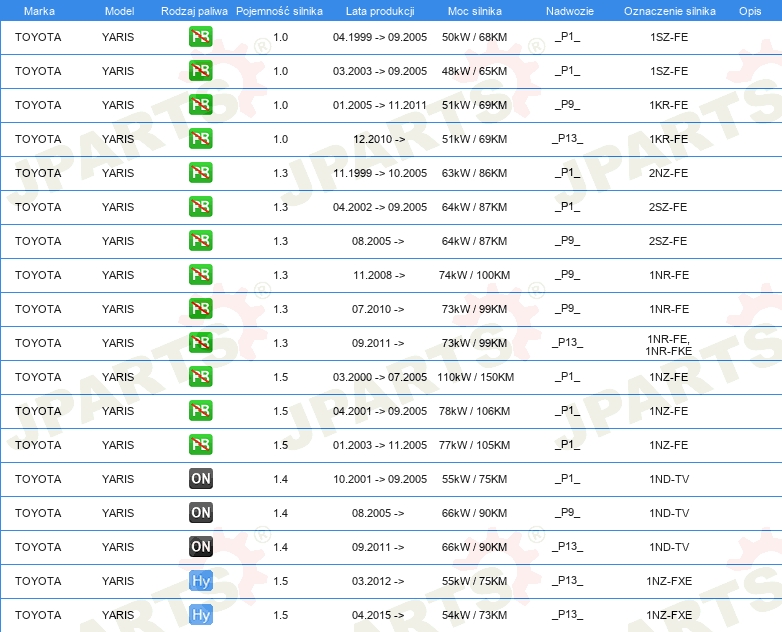The width and height of the screenshot is (782, 632).
Task: Click ON diesel icon in 08.2005 1ND-TV row
Action: point(200,512)
